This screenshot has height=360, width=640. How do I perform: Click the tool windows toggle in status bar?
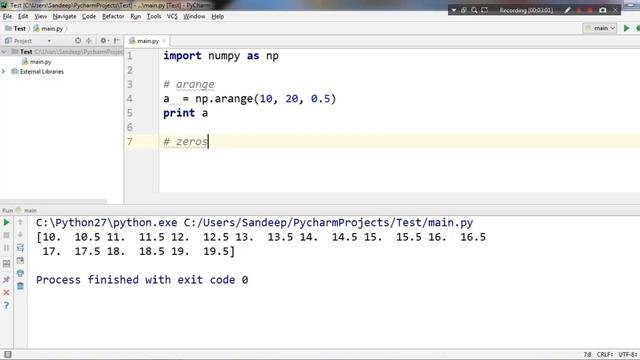[x=8, y=354]
